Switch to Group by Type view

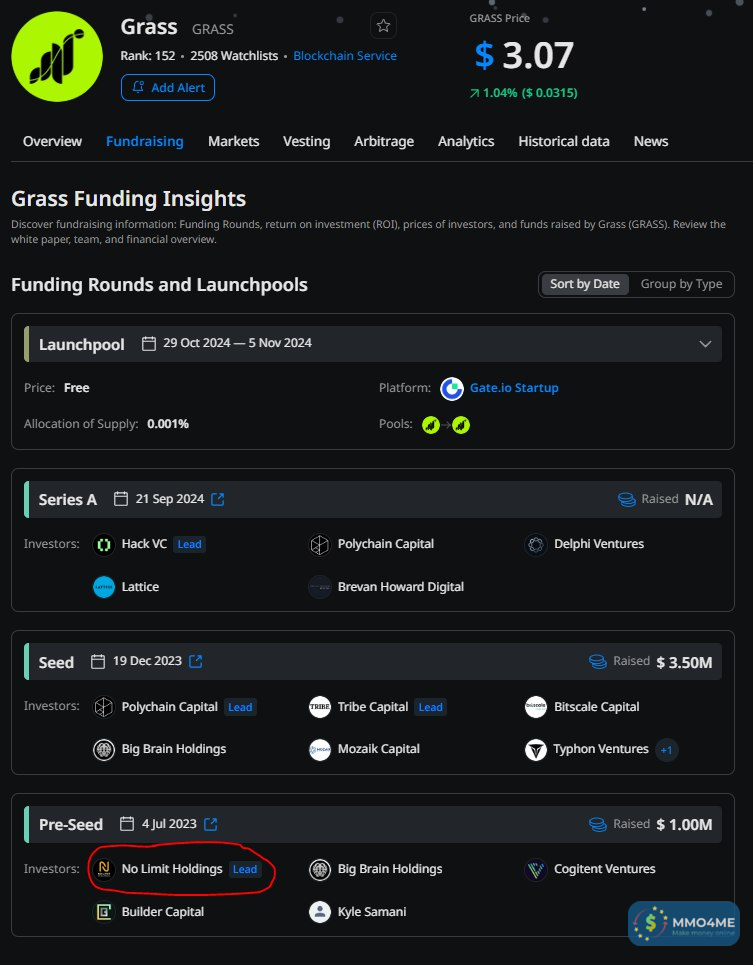[x=681, y=284]
